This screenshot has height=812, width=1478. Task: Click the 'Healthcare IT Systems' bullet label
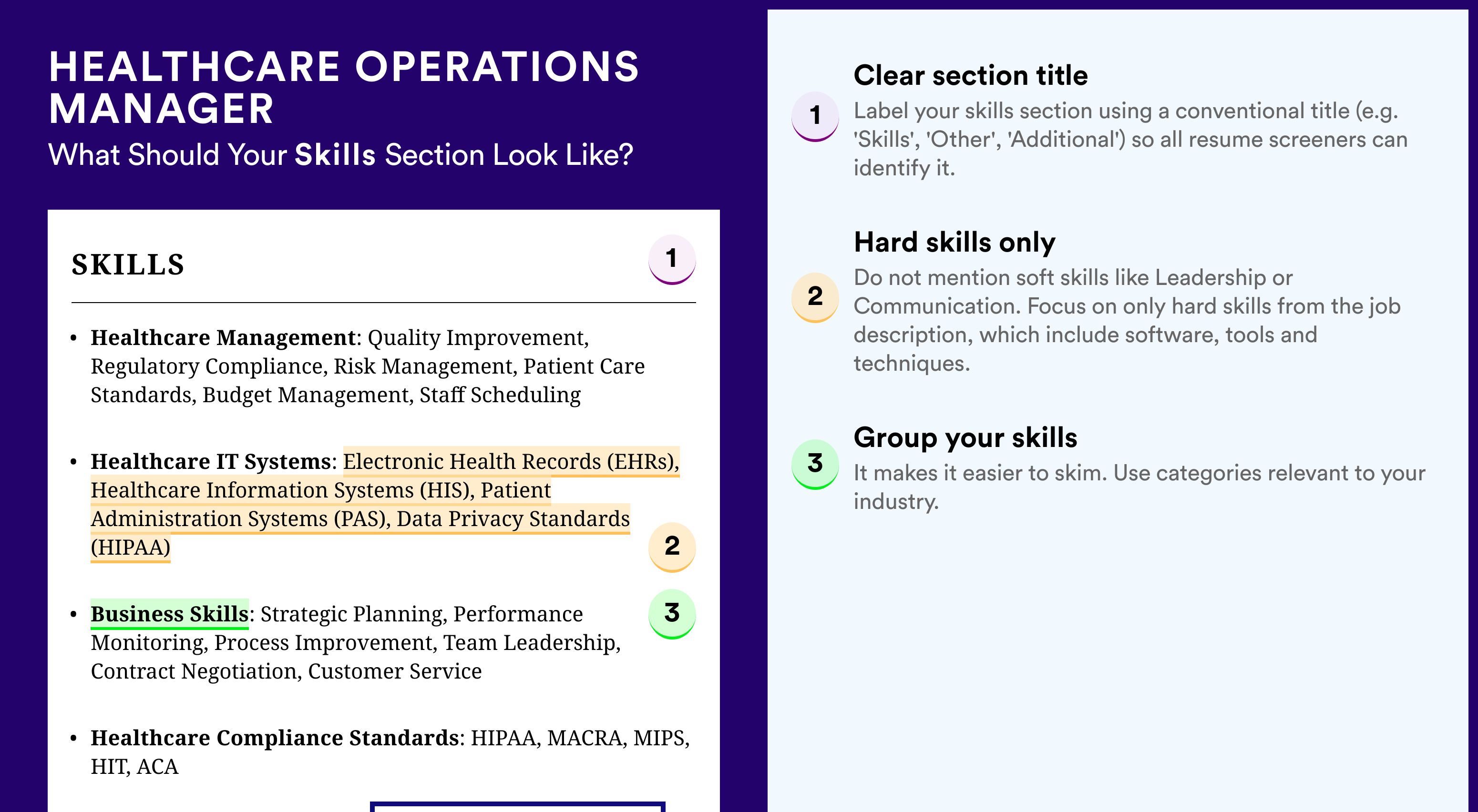pos(211,461)
